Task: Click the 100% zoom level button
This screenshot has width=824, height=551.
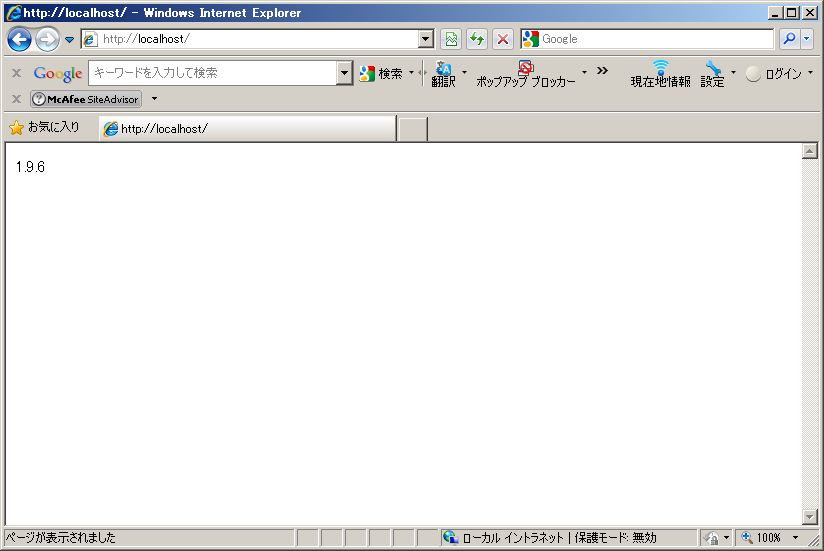Action: tap(760, 537)
